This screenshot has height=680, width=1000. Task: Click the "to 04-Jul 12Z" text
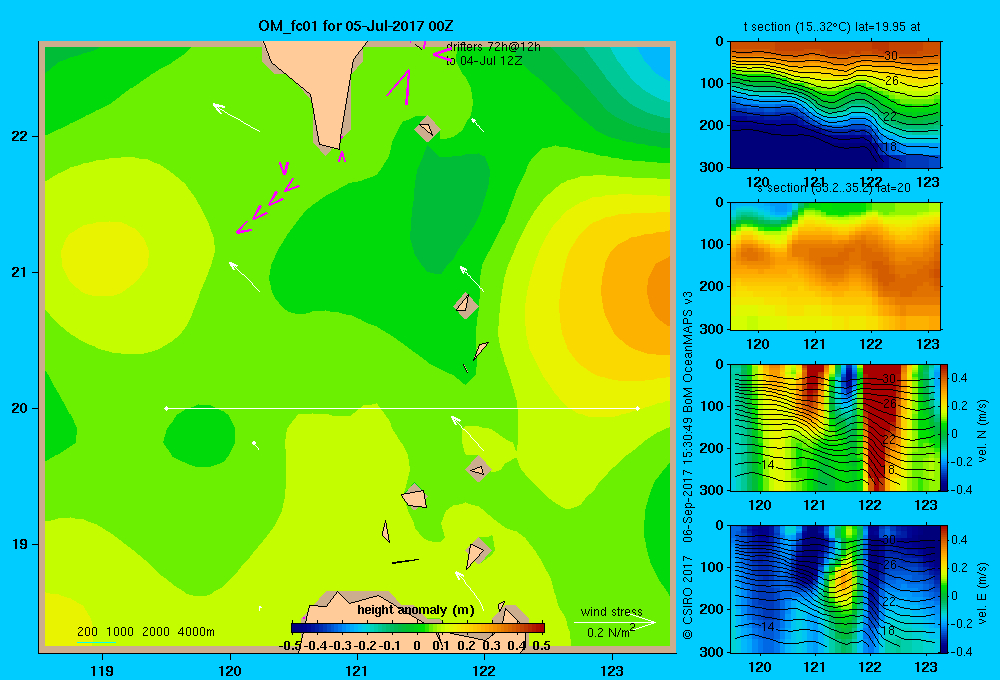484,61
